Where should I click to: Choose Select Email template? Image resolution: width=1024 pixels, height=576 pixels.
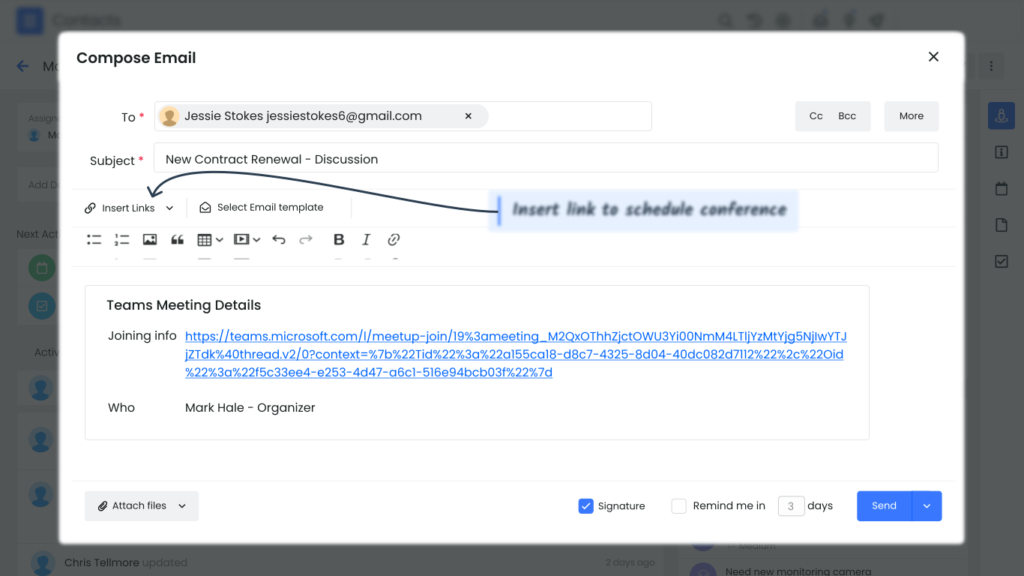(x=261, y=208)
